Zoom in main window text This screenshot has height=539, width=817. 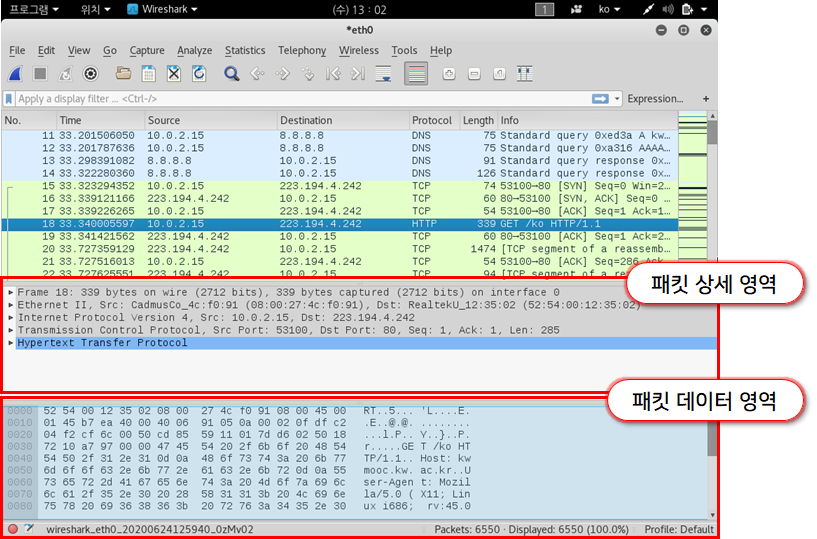click(449, 74)
